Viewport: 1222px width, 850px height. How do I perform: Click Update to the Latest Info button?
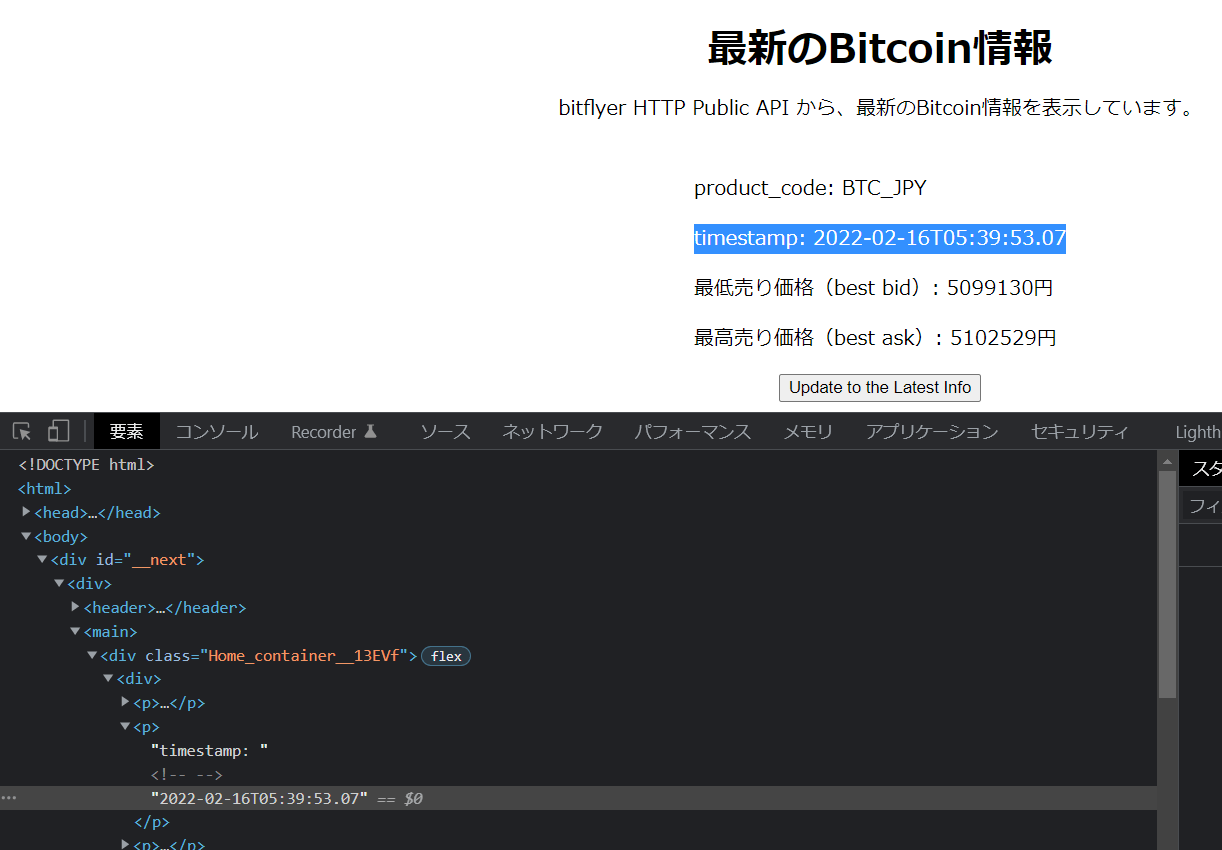[880, 388]
